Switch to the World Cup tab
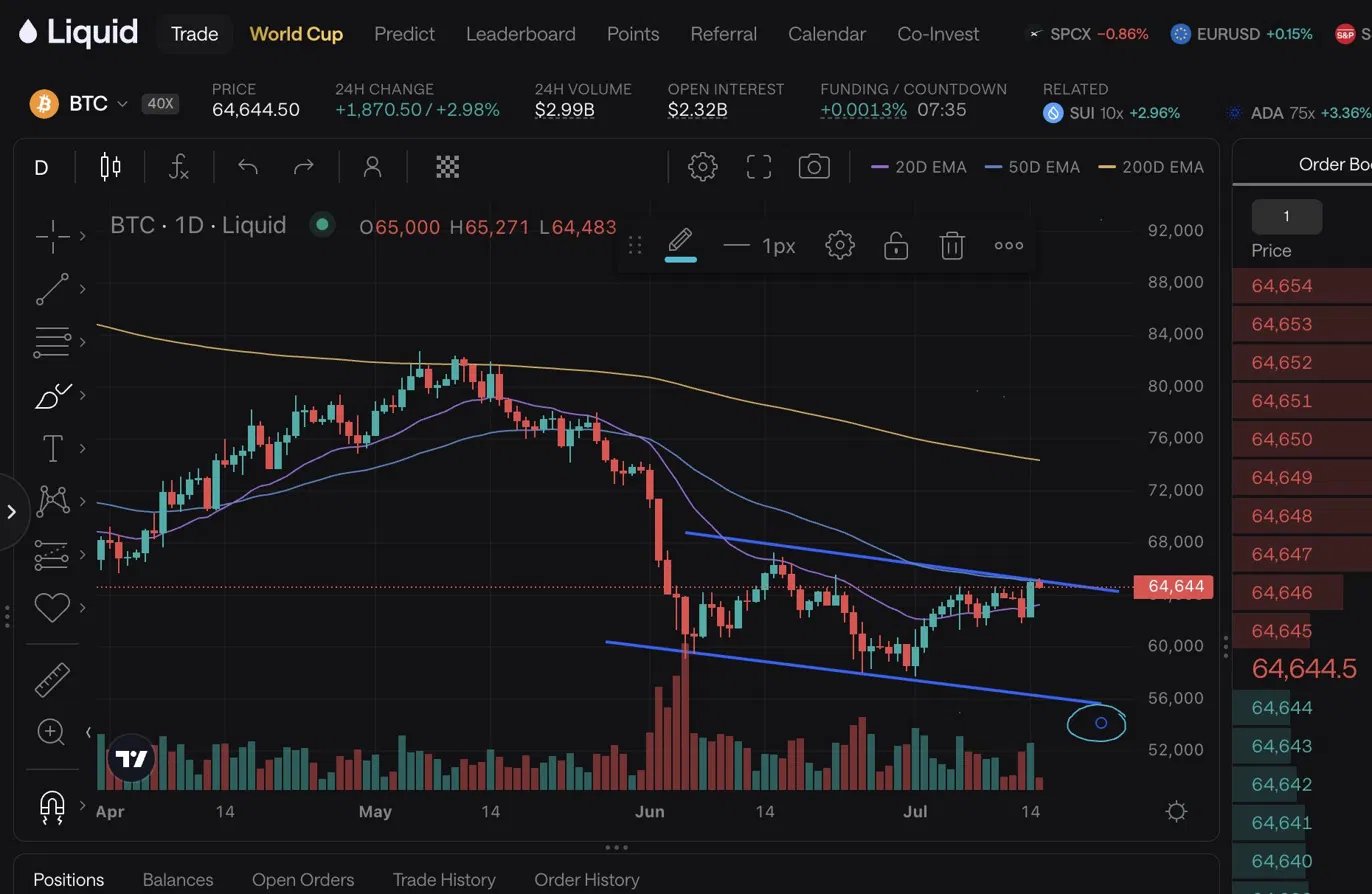The image size is (1372, 894). pyautogui.click(x=296, y=34)
